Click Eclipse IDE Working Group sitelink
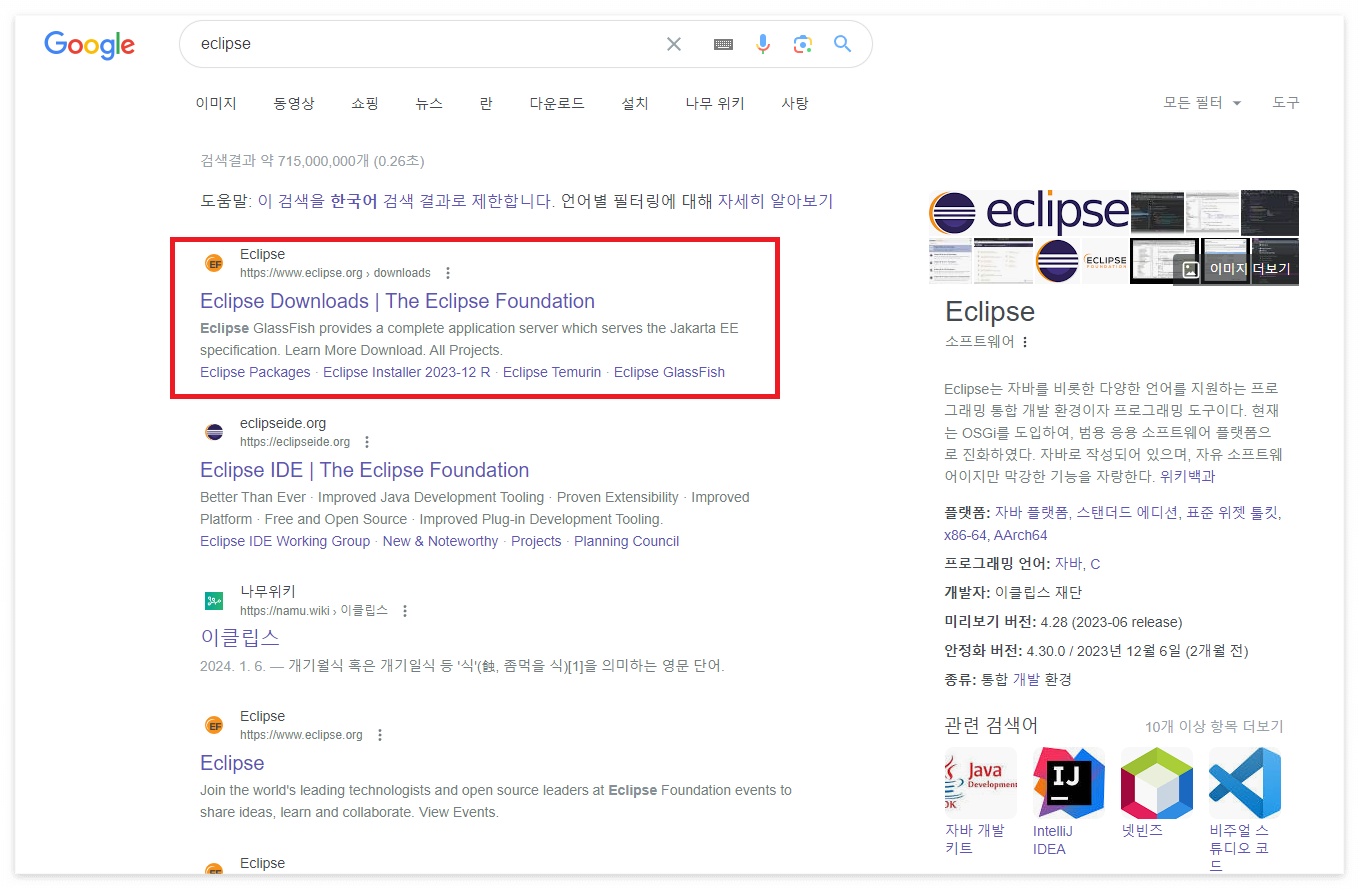1359x889 pixels. pos(285,541)
